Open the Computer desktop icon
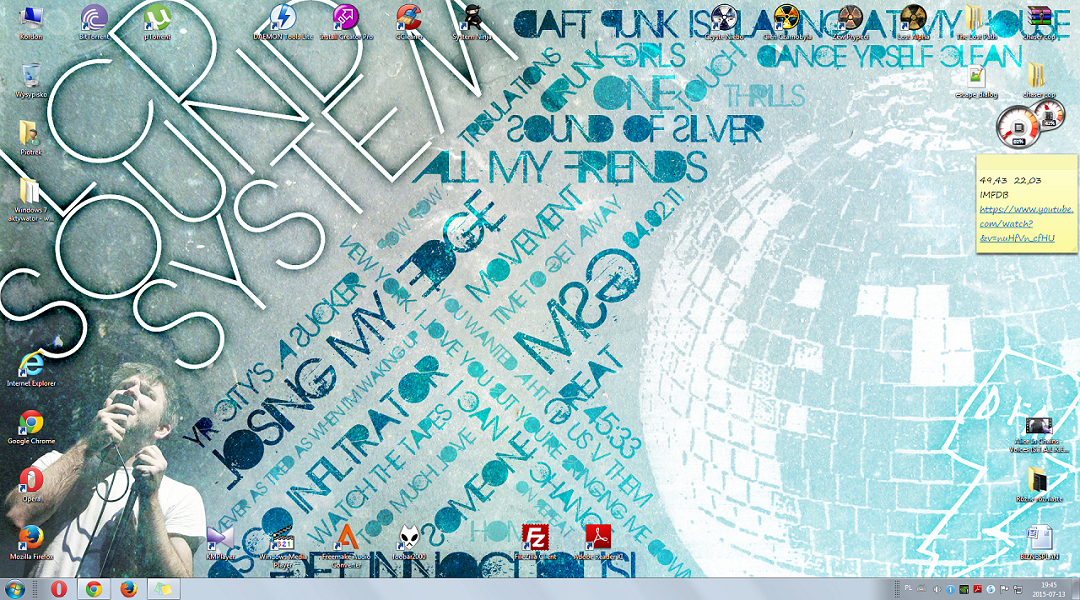 tap(30, 21)
